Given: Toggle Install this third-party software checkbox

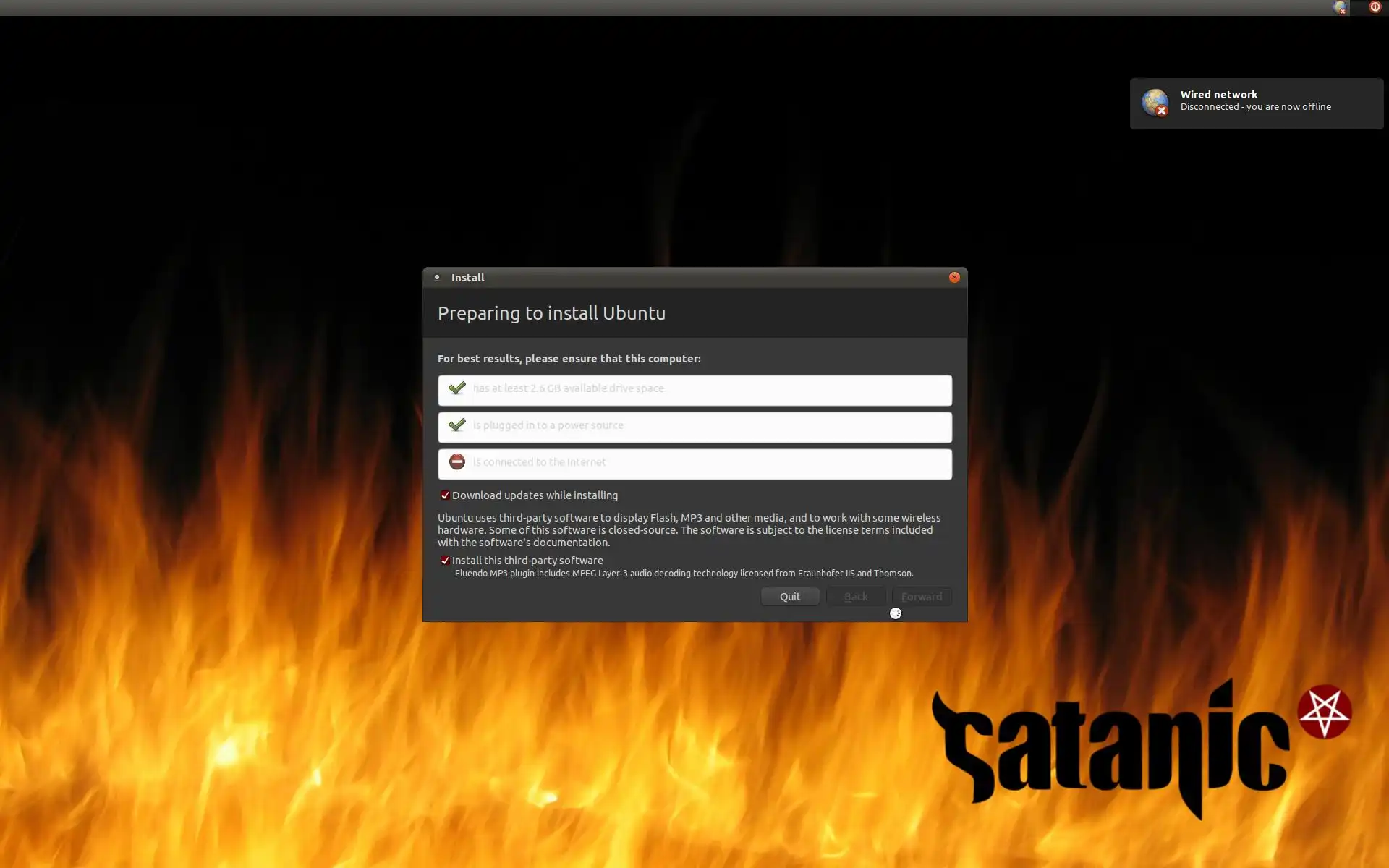Looking at the screenshot, I should [x=445, y=561].
